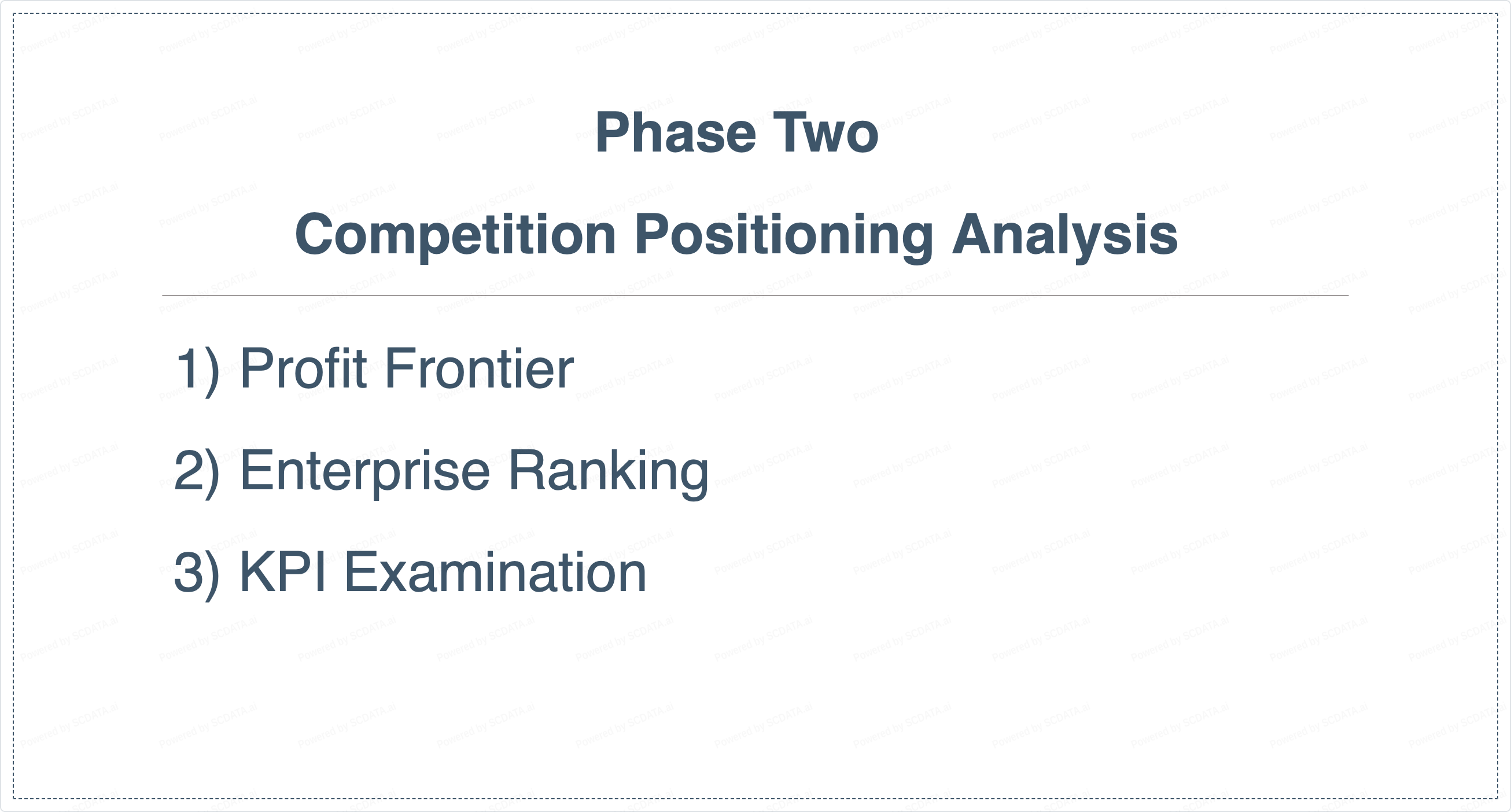
Task: Click the word "Enterprise" in item two
Action: (365, 471)
